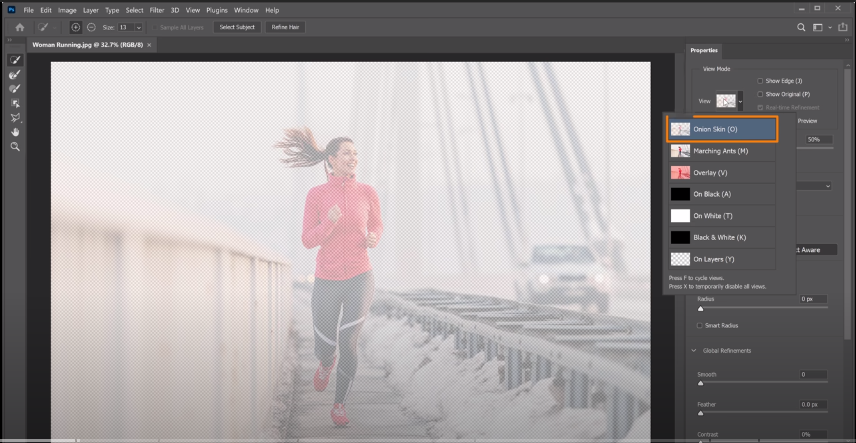Select the Hand tool
Screen dimensions: 856x443
(15, 132)
